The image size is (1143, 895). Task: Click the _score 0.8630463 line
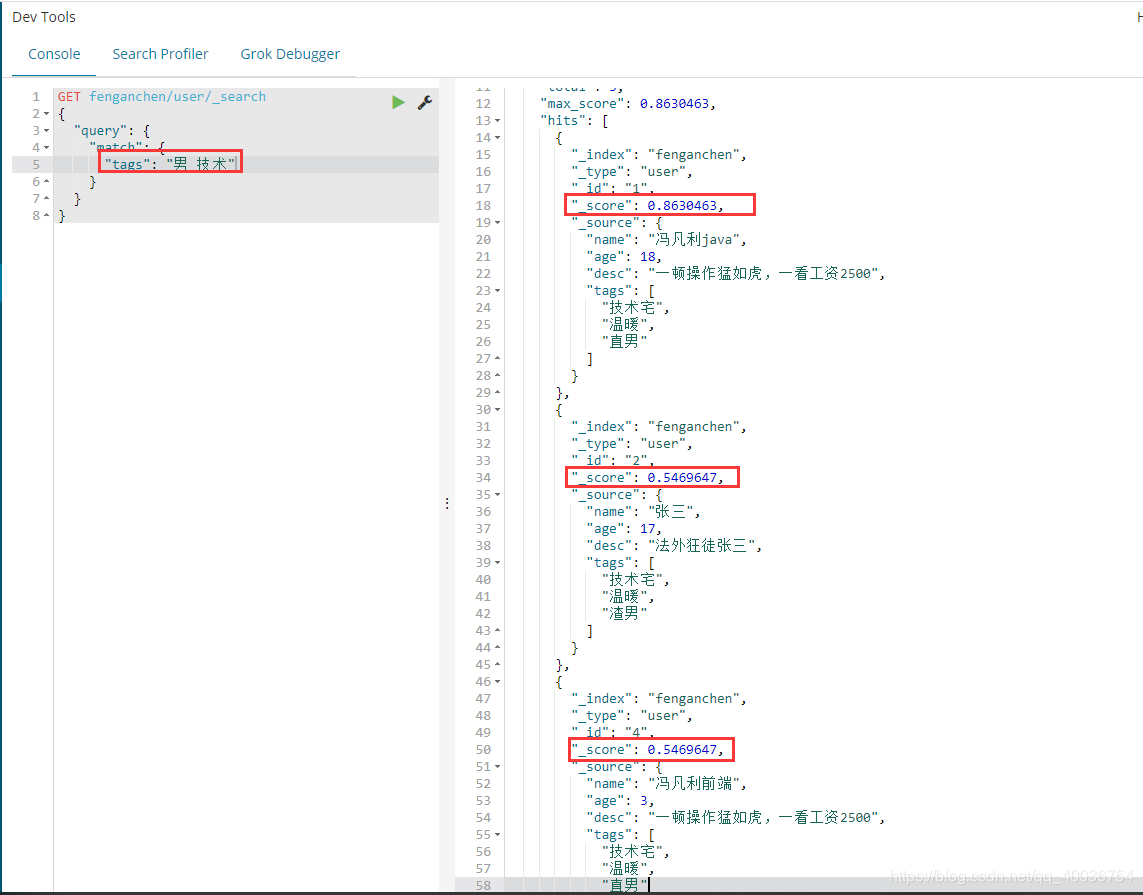pyautogui.click(x=647, y=206)
